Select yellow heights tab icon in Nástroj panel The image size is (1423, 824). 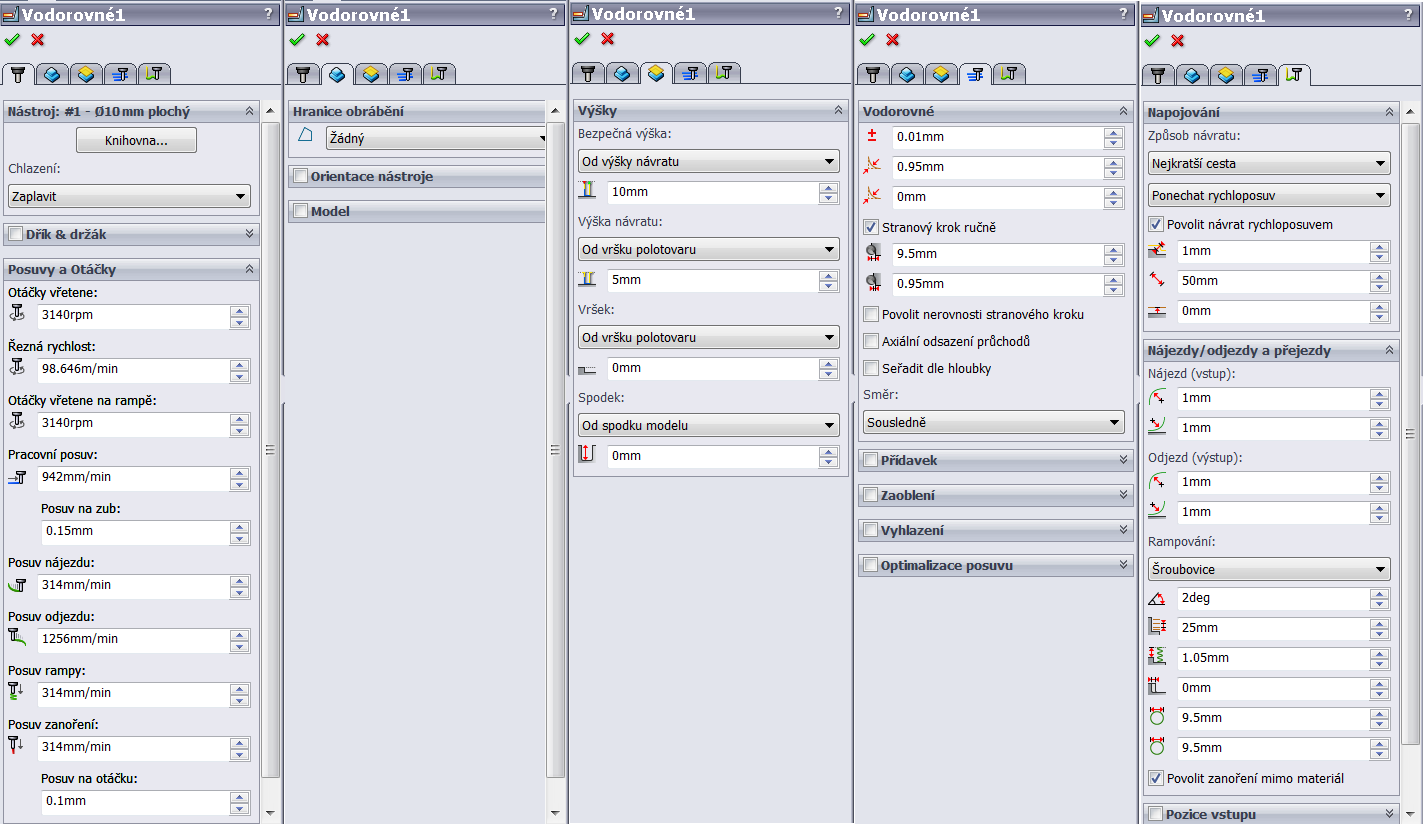tap(87, 74)
